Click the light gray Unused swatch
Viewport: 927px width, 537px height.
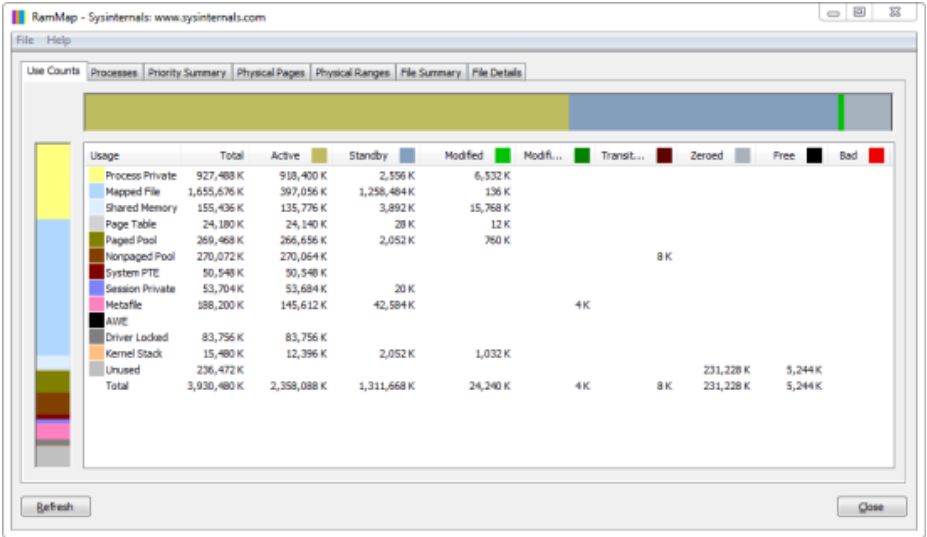coord(97,369)
